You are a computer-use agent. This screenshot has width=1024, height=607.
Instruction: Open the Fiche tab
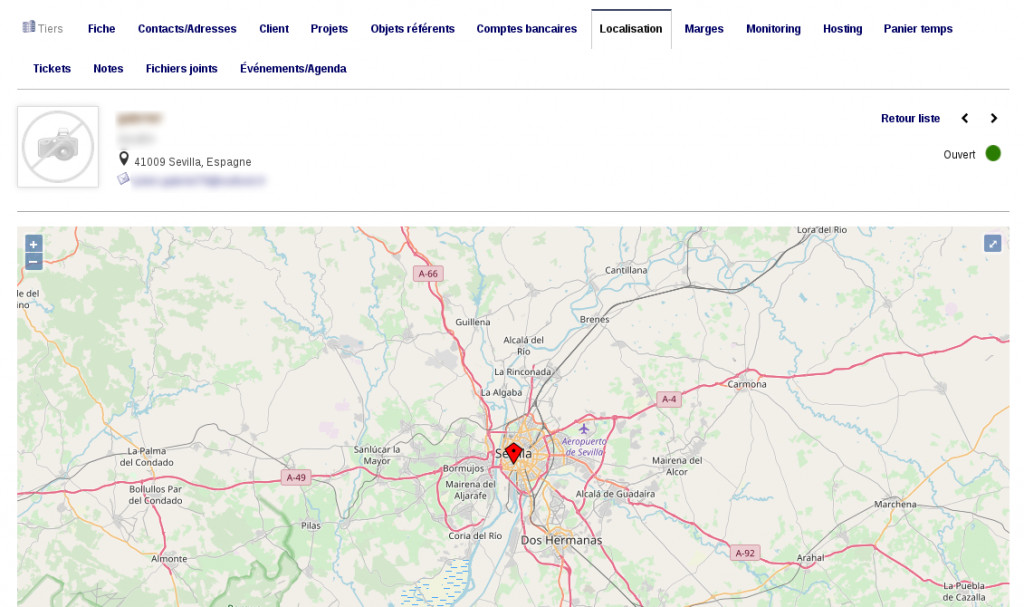[101, 29]
